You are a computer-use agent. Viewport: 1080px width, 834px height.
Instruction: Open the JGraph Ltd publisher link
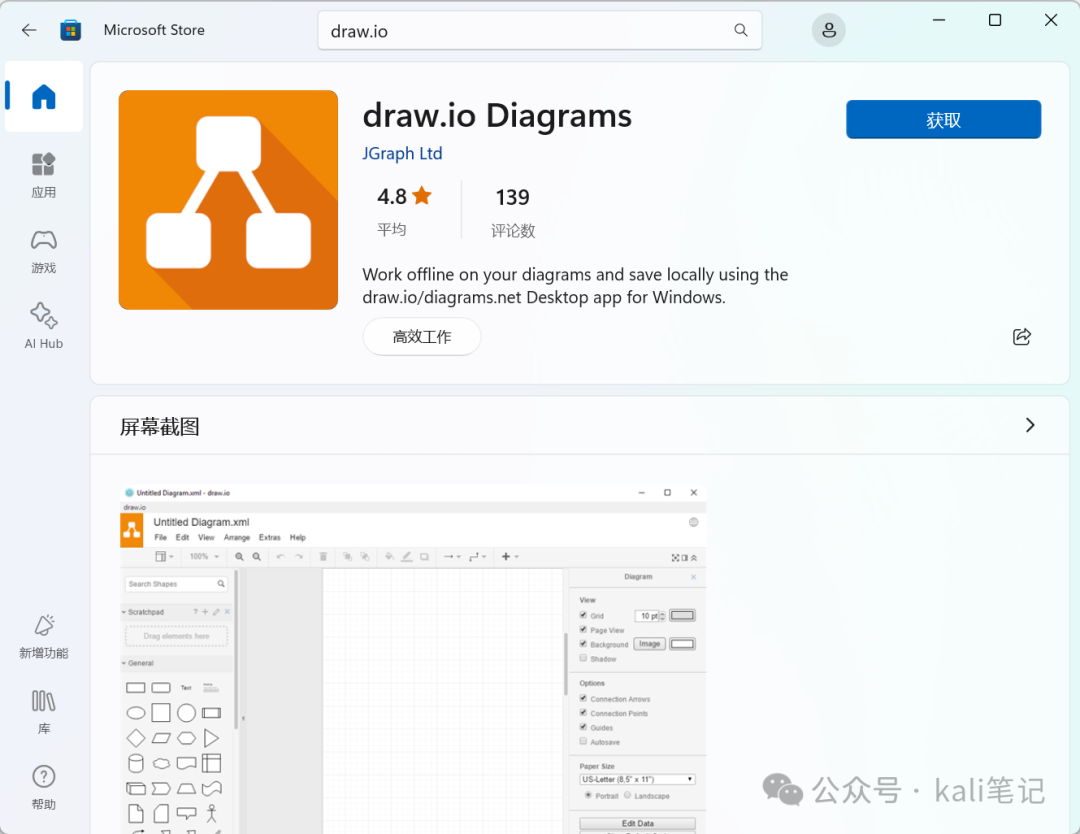click(402, 153)
